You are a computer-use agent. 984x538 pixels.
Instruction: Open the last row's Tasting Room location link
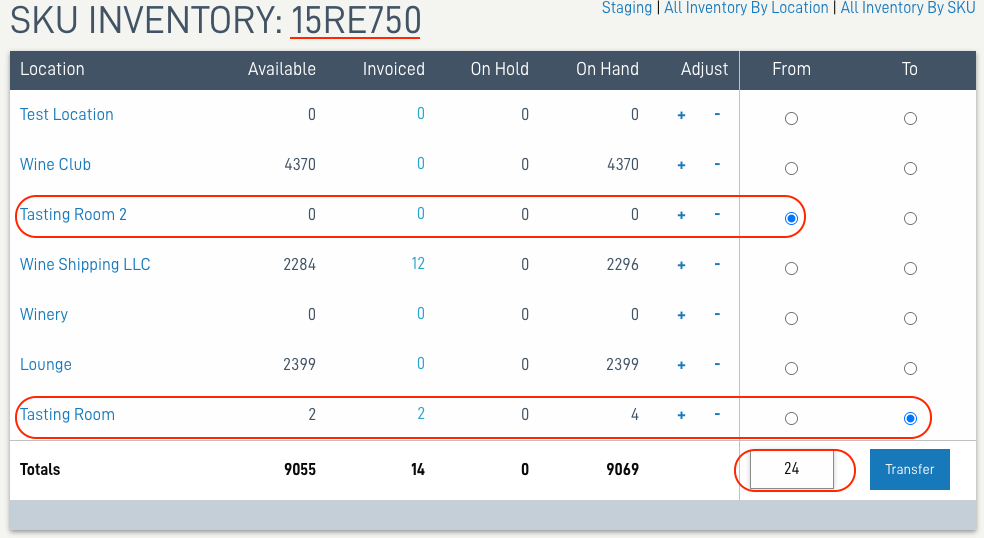67,414
